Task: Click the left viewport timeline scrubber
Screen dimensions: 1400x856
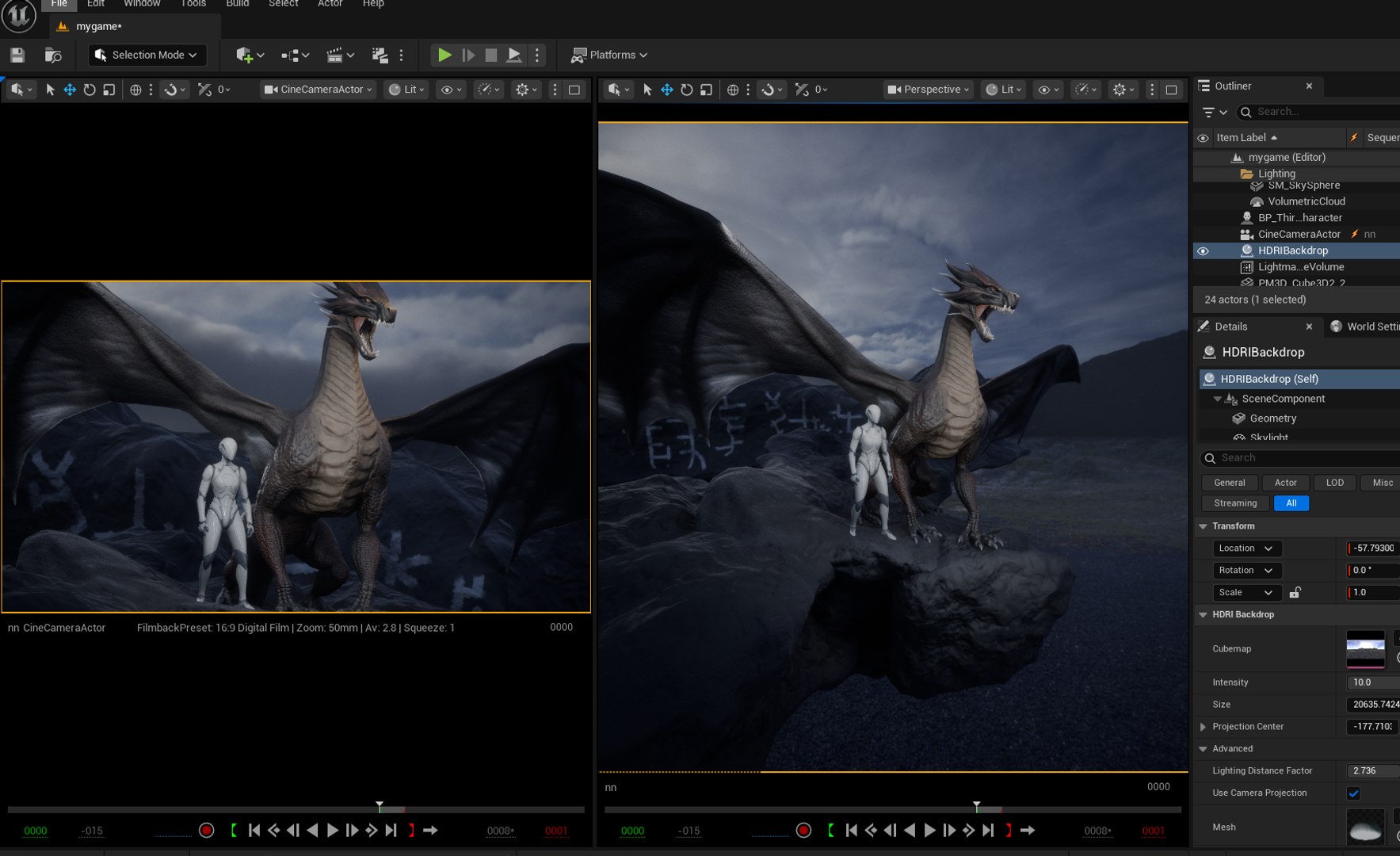Action: coord(380,807)
